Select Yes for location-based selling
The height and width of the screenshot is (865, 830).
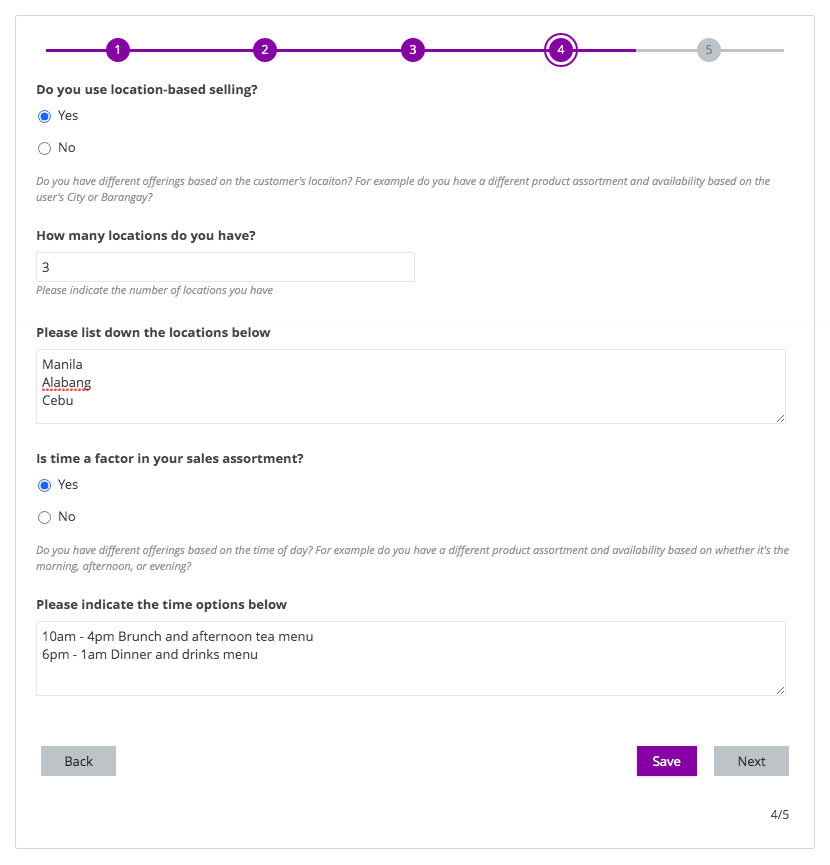pyautogui.click(x=44, y=116)
